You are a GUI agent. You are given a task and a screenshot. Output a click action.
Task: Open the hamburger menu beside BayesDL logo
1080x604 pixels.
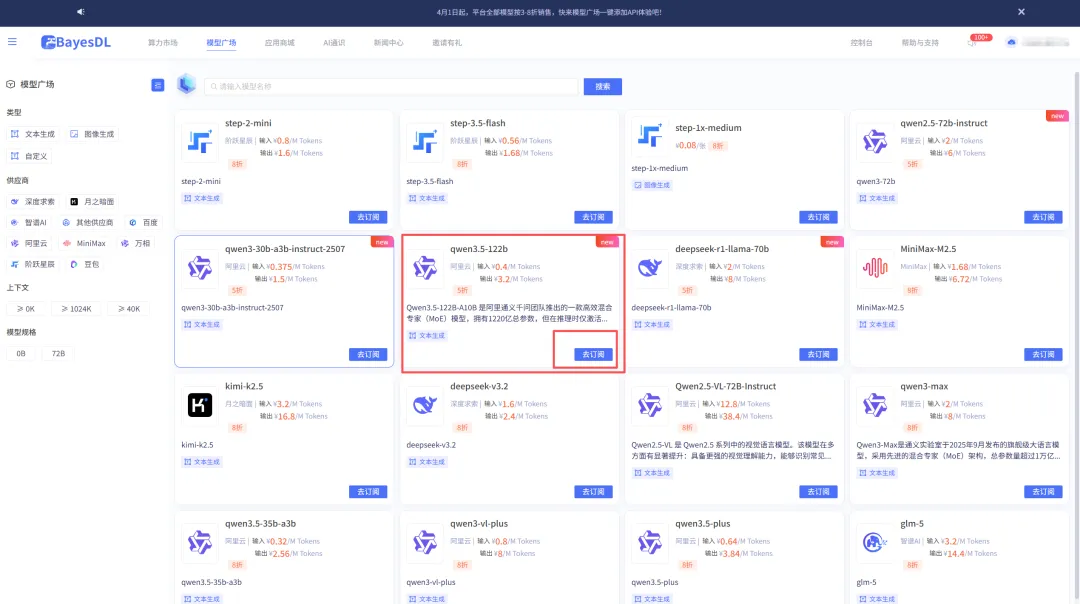(12, 42)
